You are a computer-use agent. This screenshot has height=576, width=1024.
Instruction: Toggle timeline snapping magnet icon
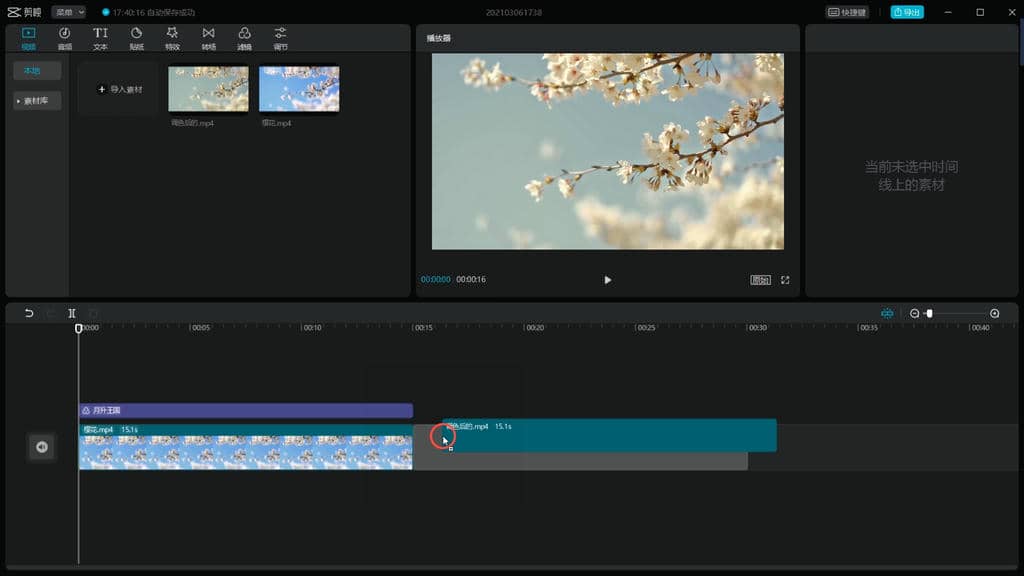(x=886, y=313)
